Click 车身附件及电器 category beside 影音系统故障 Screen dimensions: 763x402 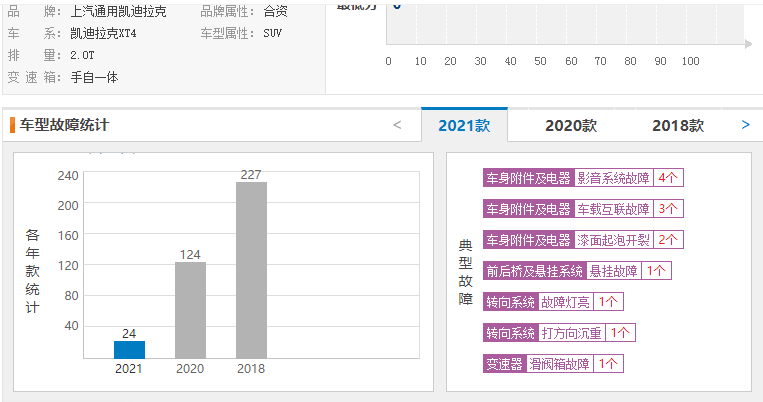click(x=528, y=178)
